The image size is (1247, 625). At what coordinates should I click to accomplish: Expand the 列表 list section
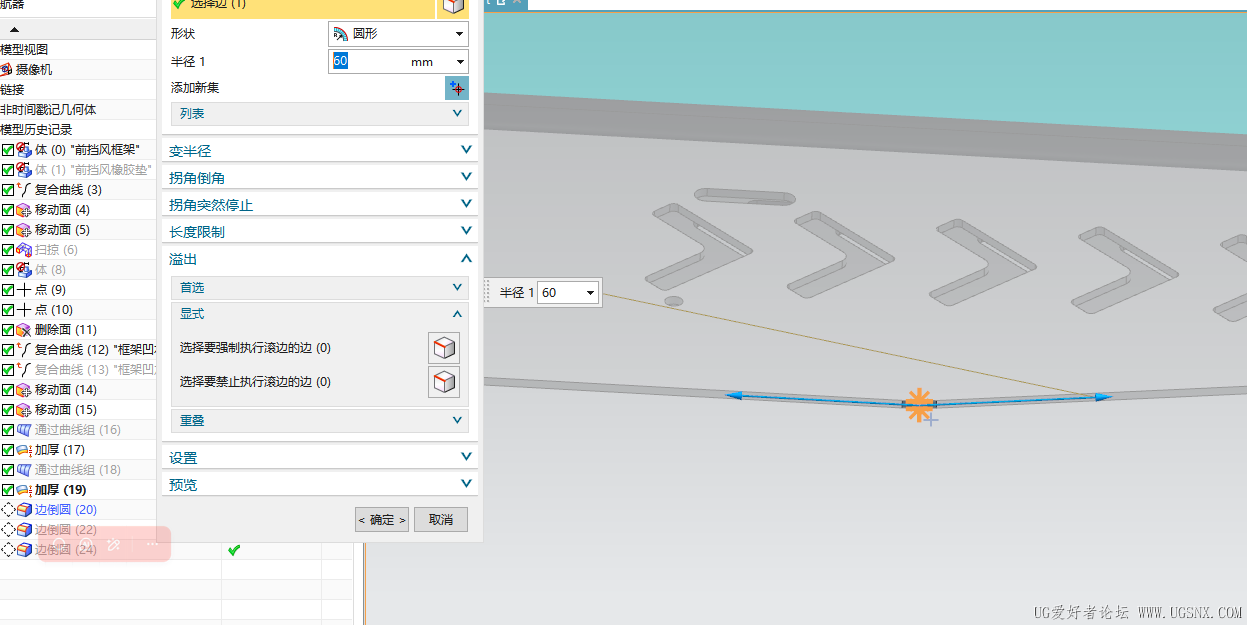[x=319, y=114]
